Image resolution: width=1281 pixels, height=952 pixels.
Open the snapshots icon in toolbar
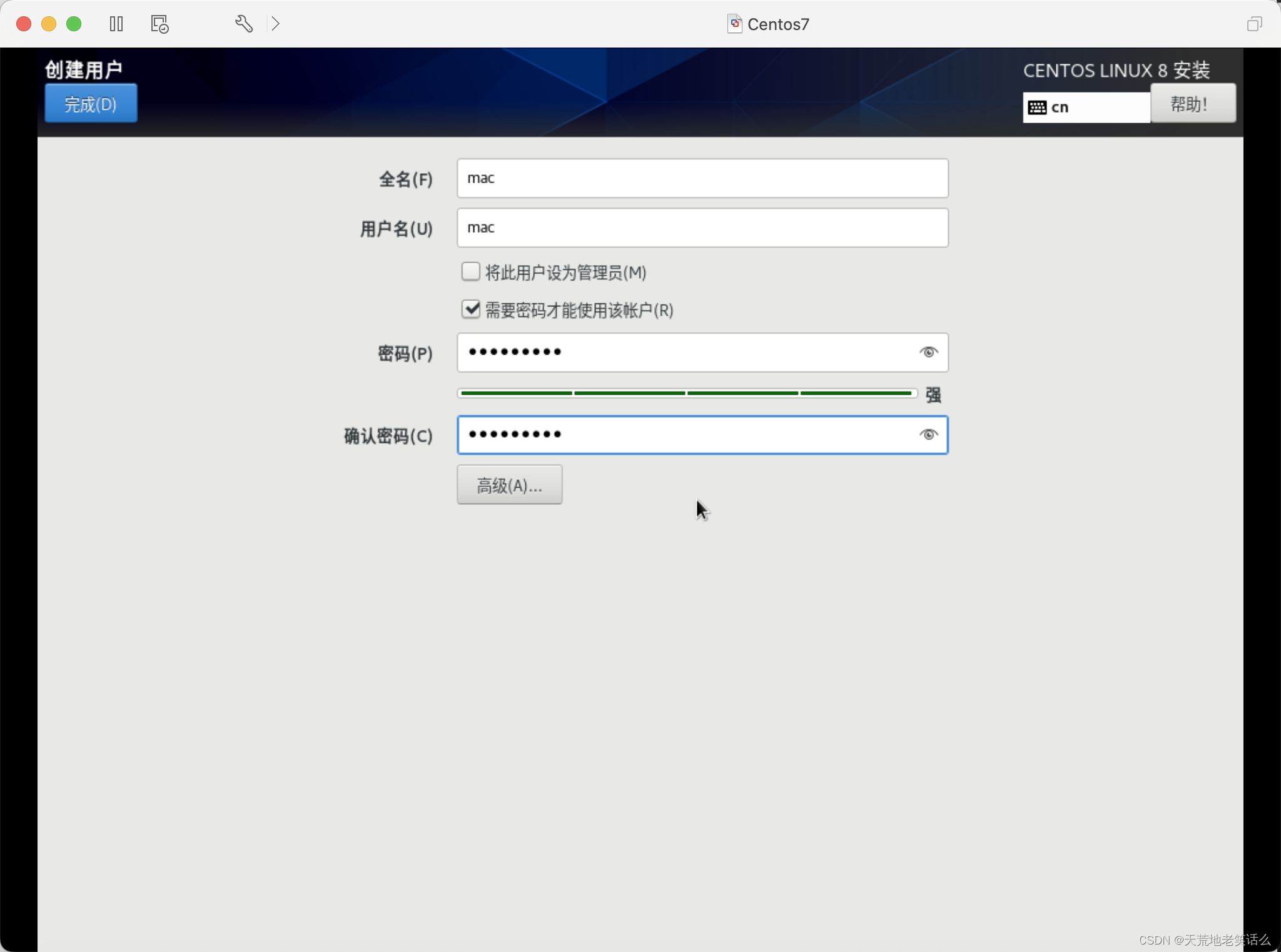(x=159, y=24)
